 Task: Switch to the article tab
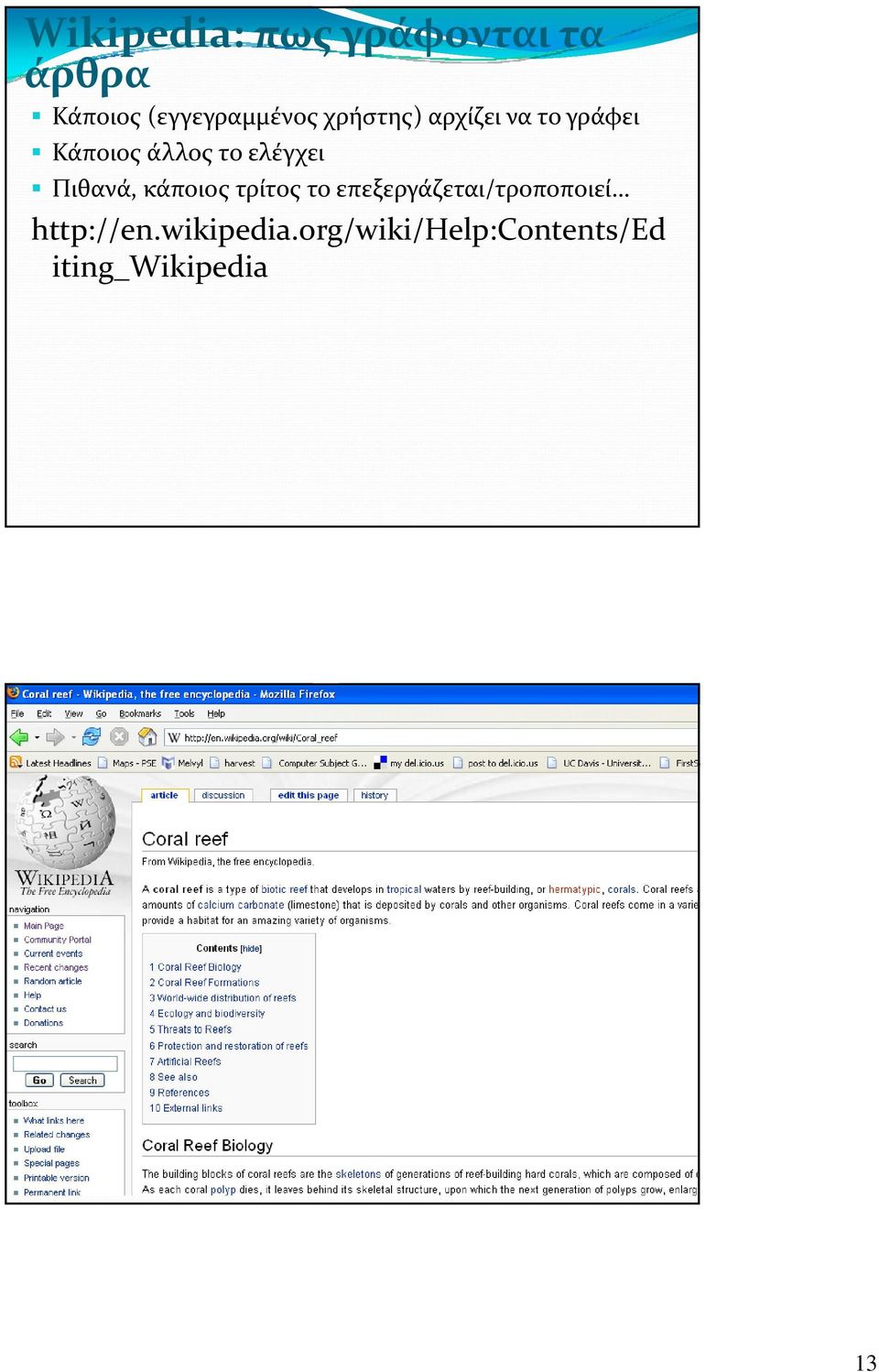(165, 795)
